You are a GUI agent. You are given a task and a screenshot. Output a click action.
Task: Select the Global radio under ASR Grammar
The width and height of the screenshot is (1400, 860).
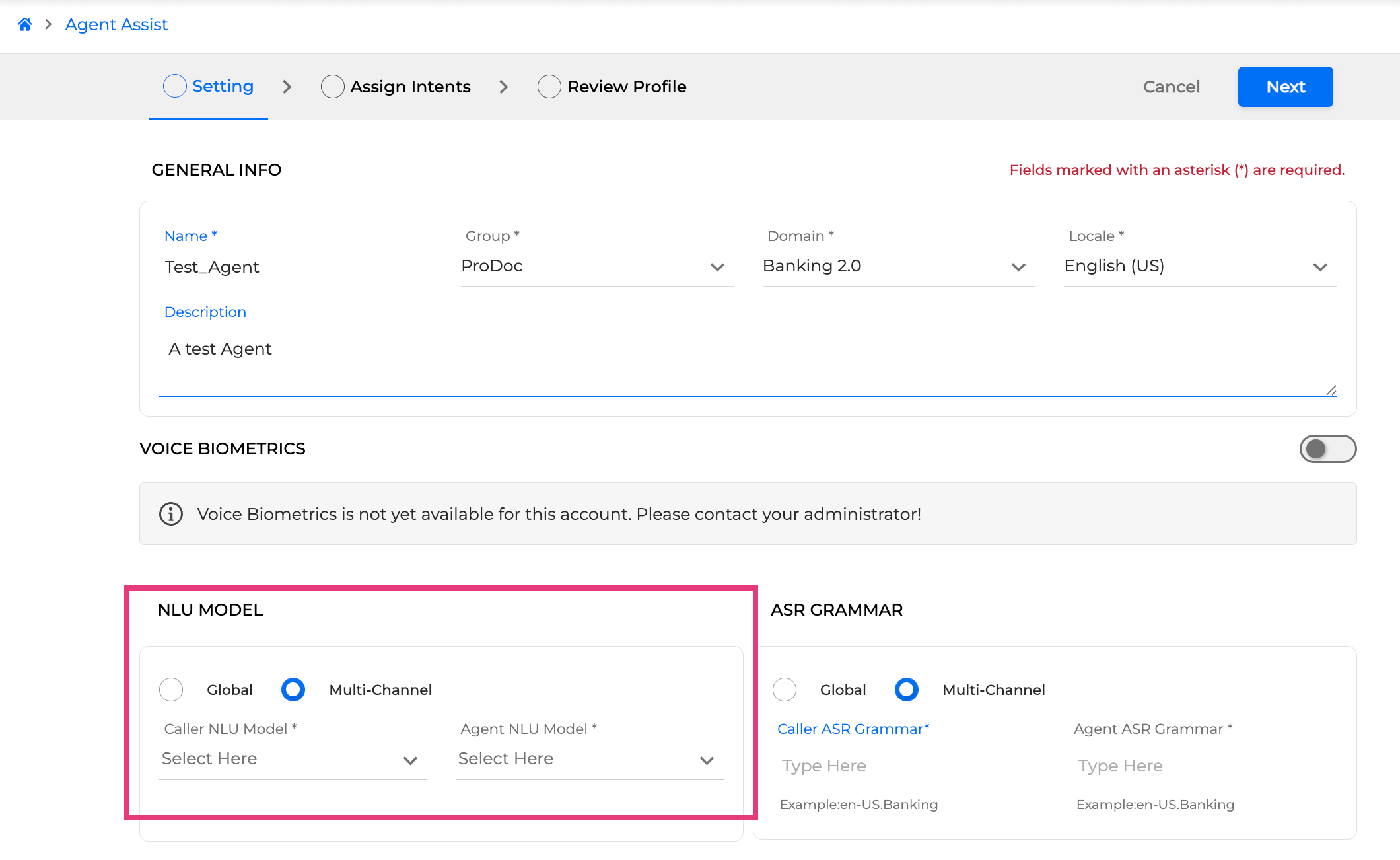(785, 690)
